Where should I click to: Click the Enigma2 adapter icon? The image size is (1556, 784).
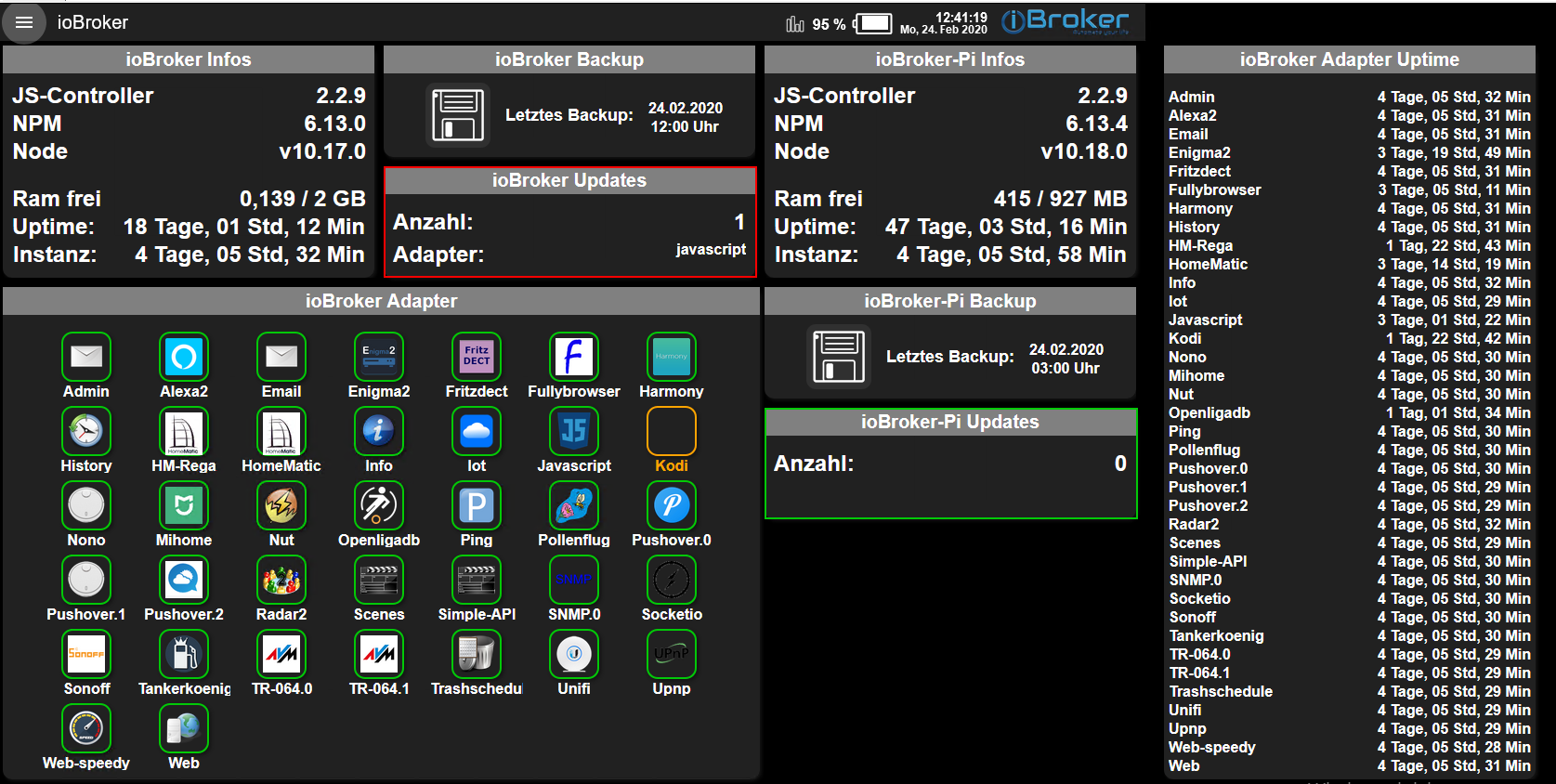pyautogui.click(x=379, y=357)
